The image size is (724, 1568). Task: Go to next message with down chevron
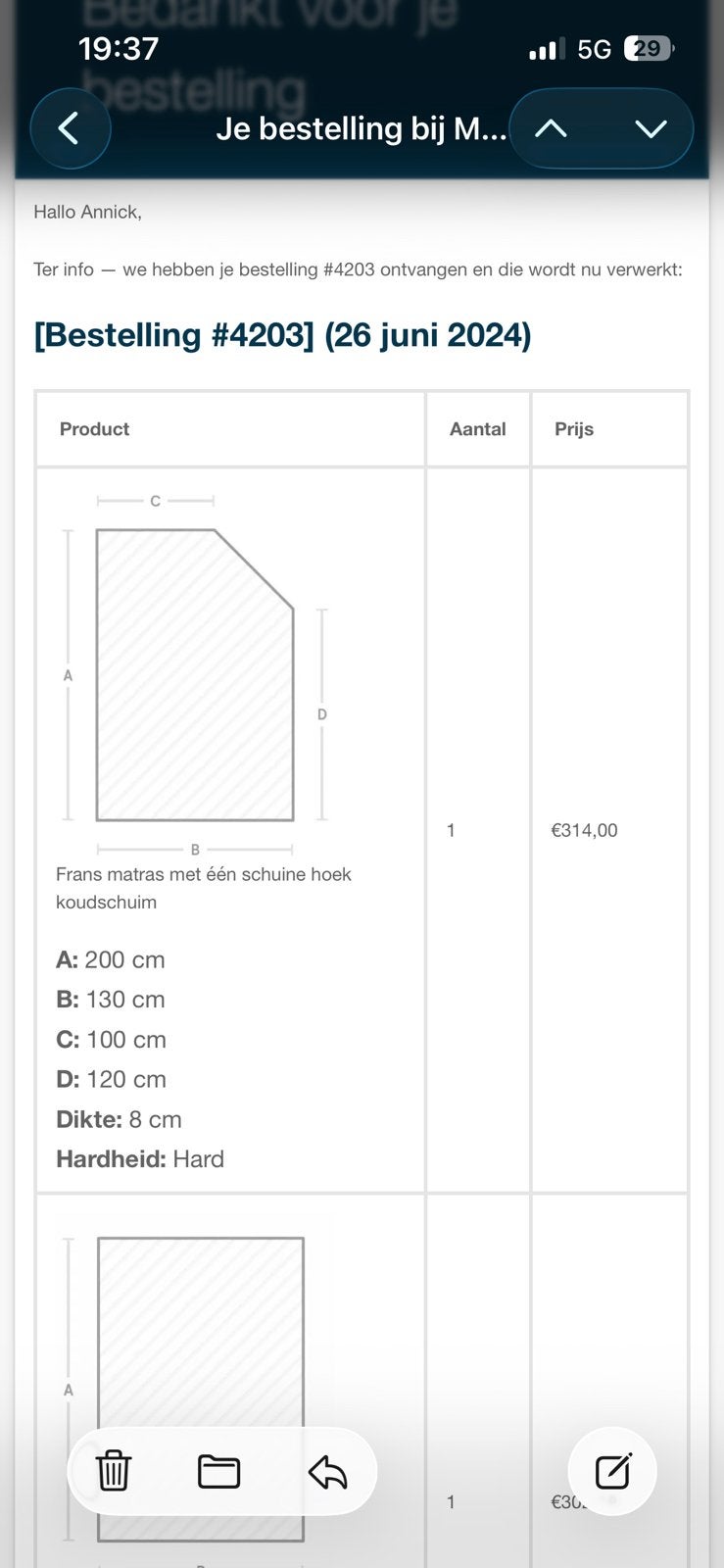click(651, 128)
